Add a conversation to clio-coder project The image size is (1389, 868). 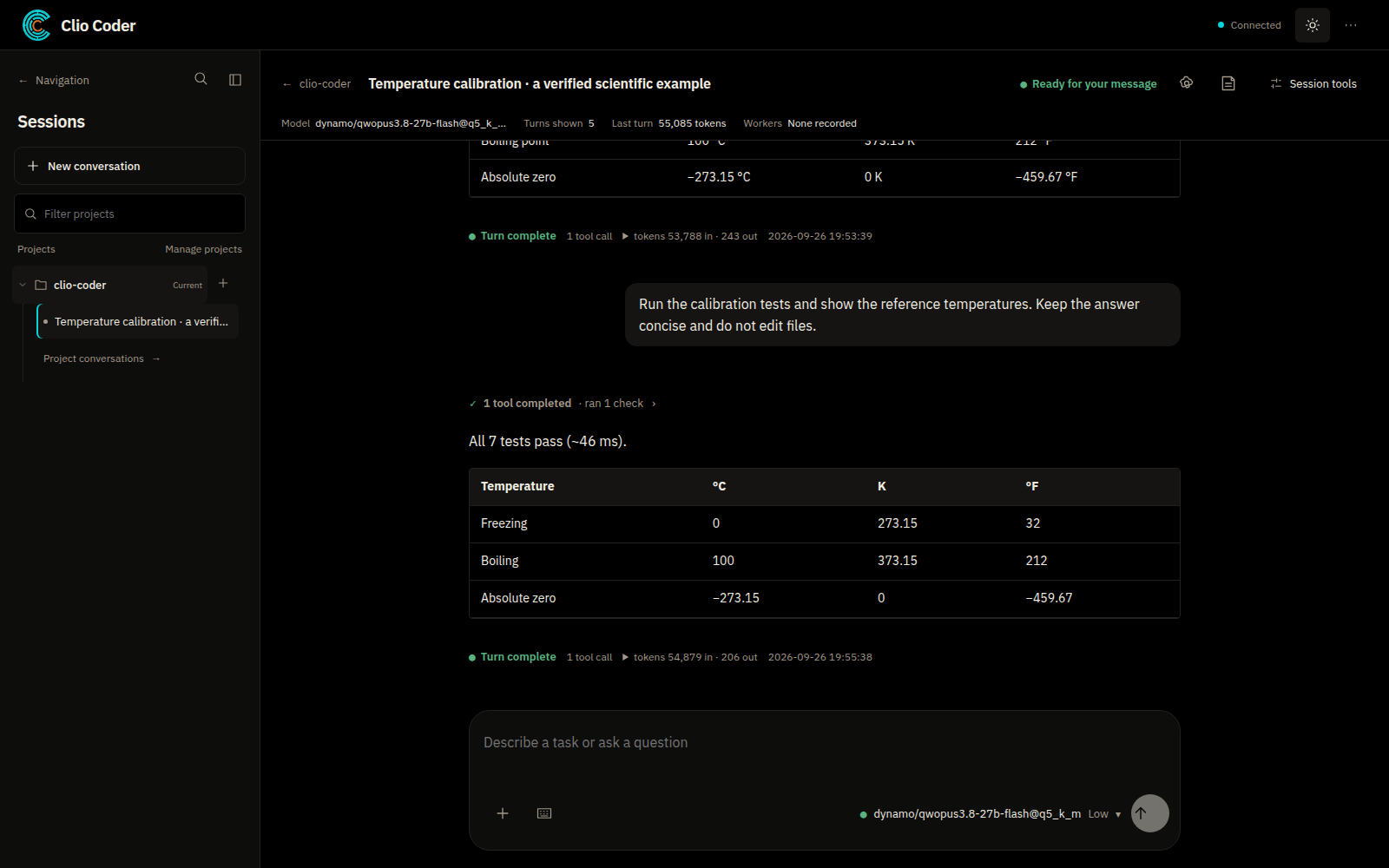[223, 283]
